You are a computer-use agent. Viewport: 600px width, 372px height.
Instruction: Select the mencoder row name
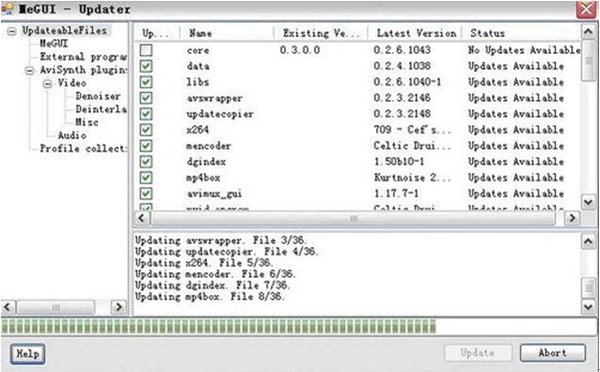coord(209,146)
